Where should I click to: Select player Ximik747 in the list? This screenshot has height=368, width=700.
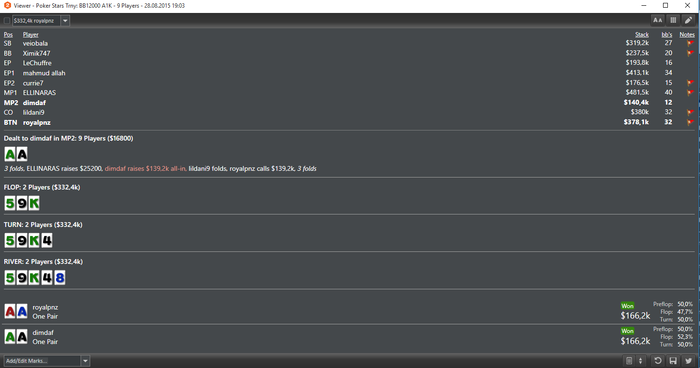(37, 53)
